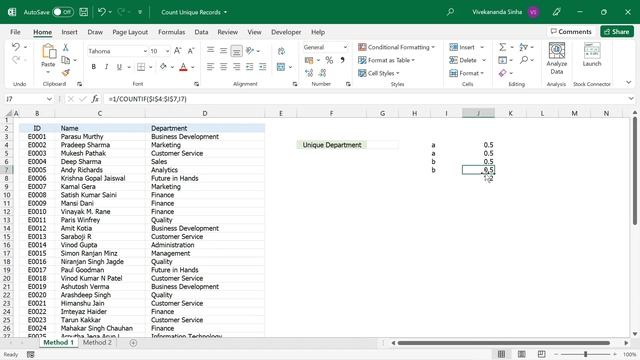Click the Analyze Data button
This screenshot has height=360, width=640.
557,58
